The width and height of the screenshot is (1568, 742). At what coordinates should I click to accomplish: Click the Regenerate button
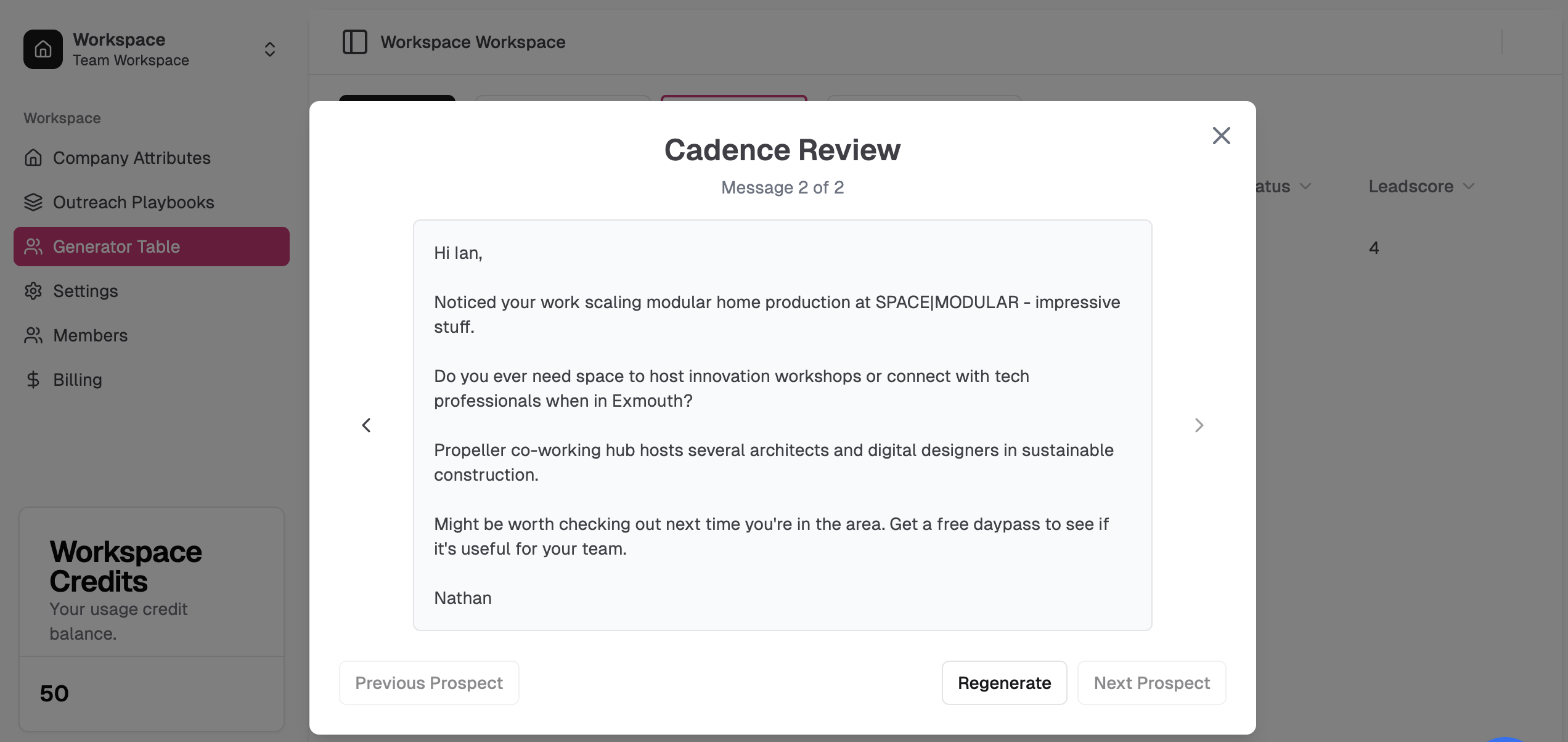[x=1004, y=683]
